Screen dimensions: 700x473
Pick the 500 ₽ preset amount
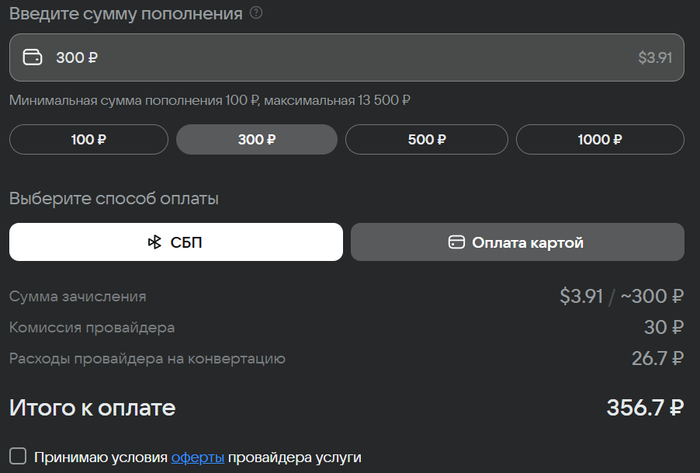coord(425,140)
